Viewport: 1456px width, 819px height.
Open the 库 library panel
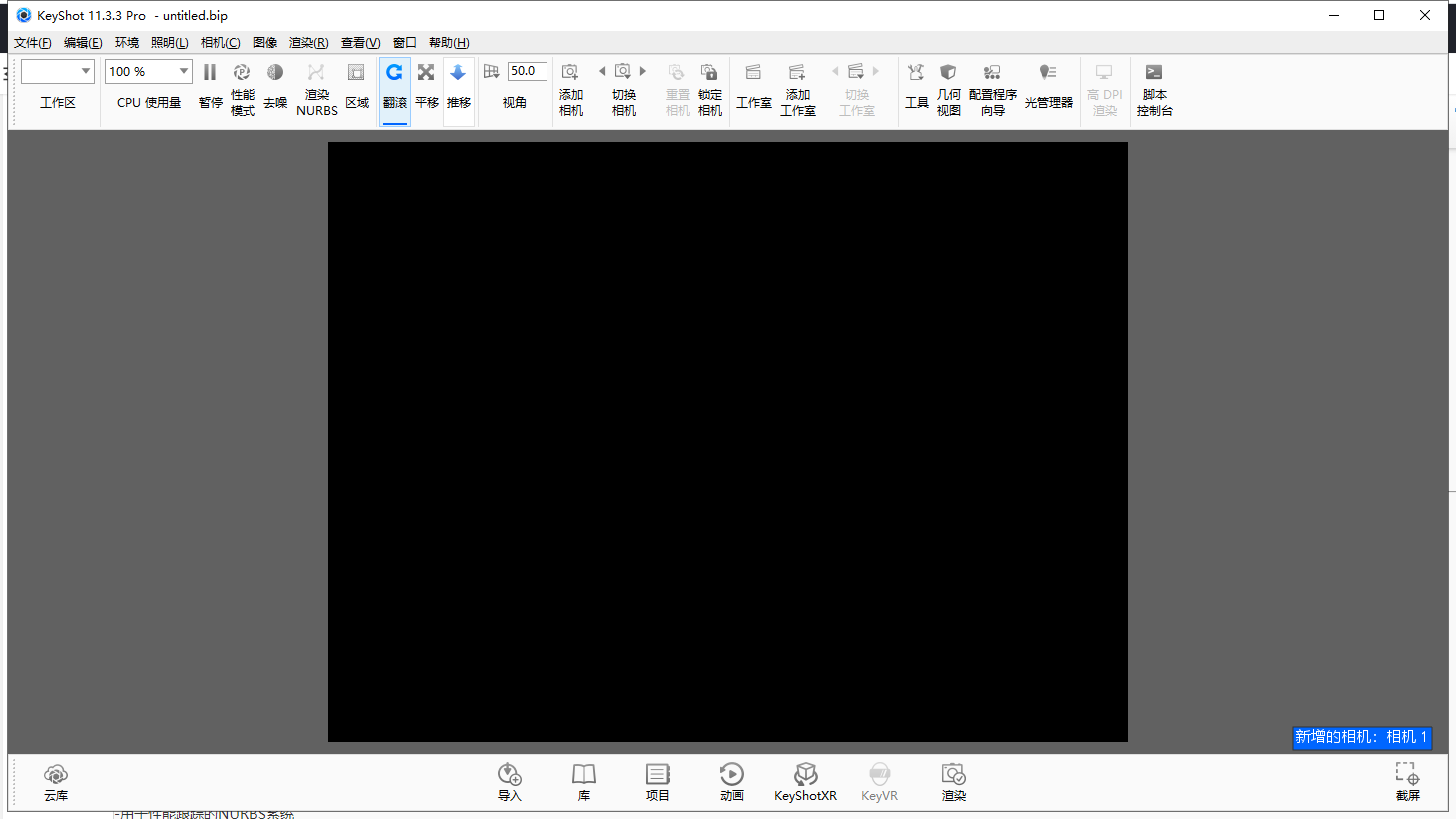(x=584, y=783)
